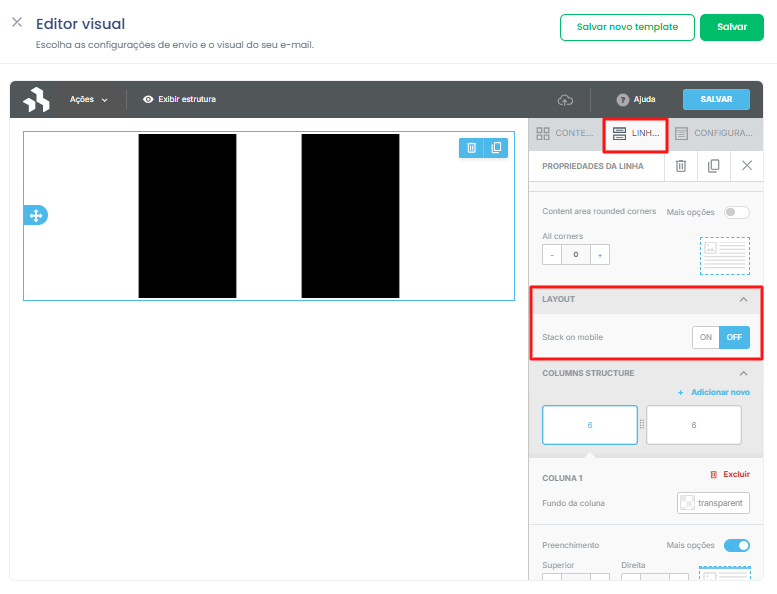Toggle Mais opções for Preenchimento
The height and width of the screenshot is (594, 777).
point(736,545)
